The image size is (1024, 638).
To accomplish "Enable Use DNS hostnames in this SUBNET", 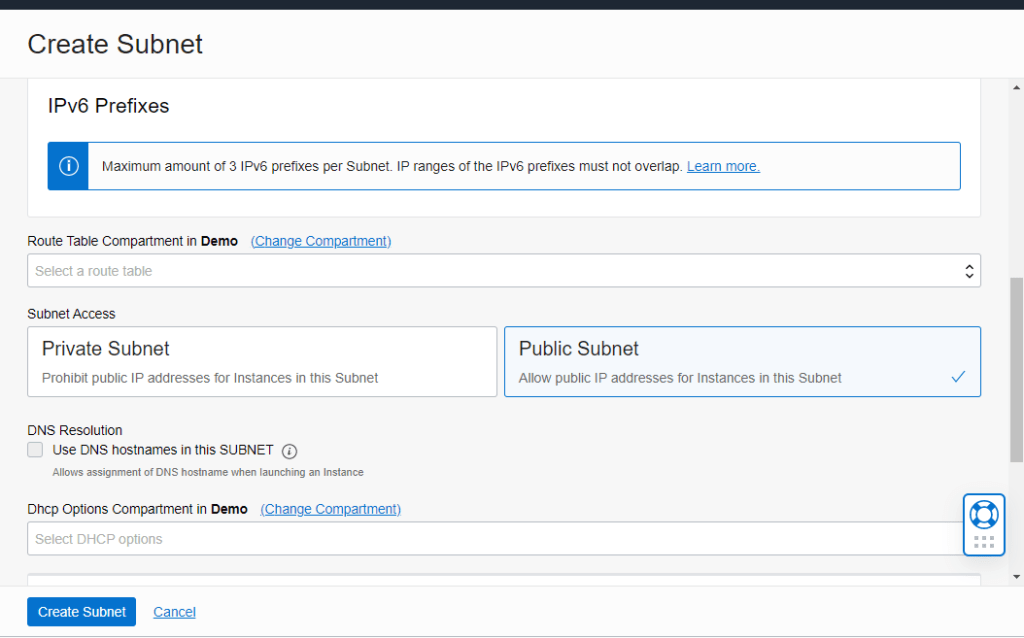I will click(36, 450).
